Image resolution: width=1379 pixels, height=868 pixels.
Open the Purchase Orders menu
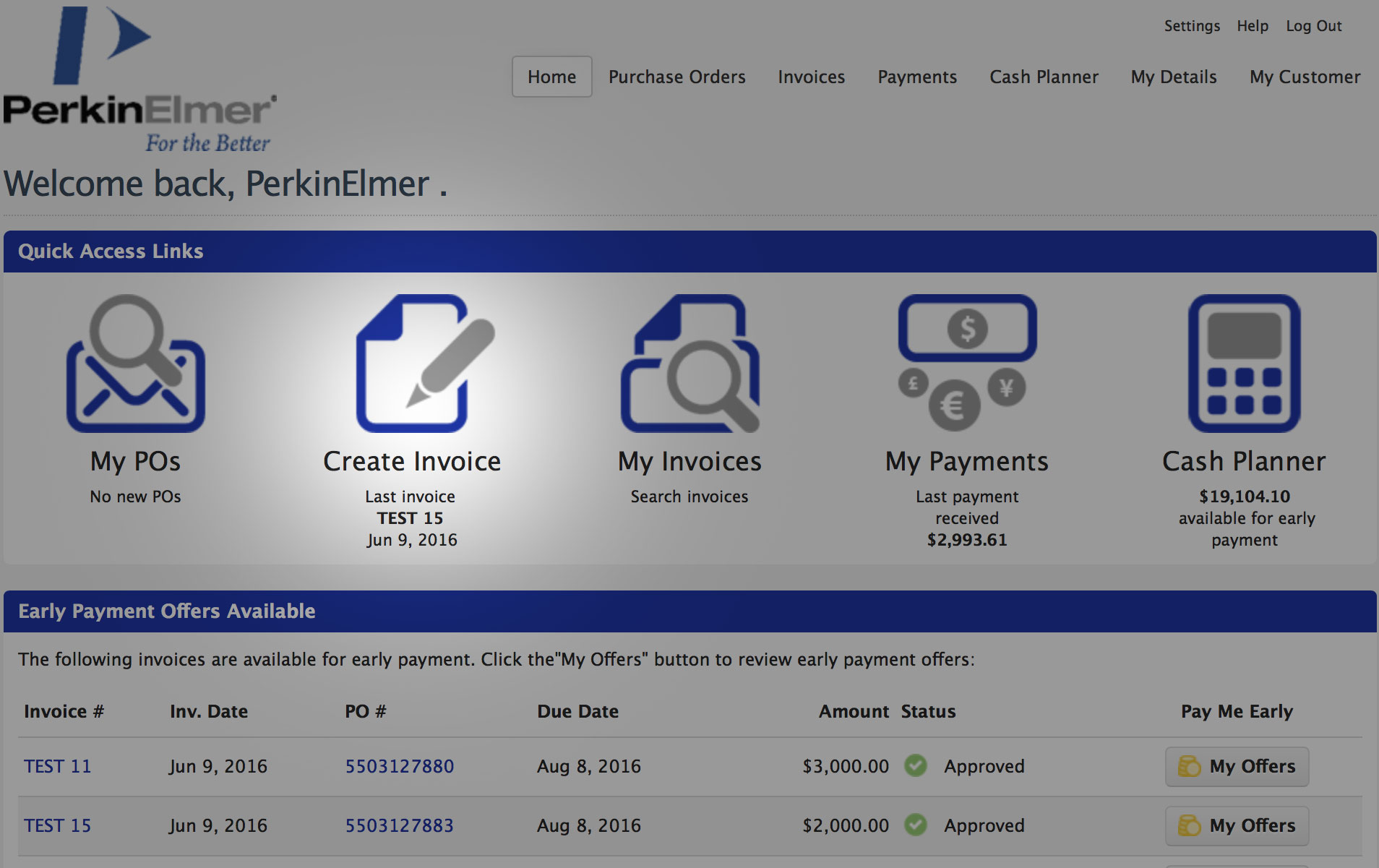(x=677, y=77)
